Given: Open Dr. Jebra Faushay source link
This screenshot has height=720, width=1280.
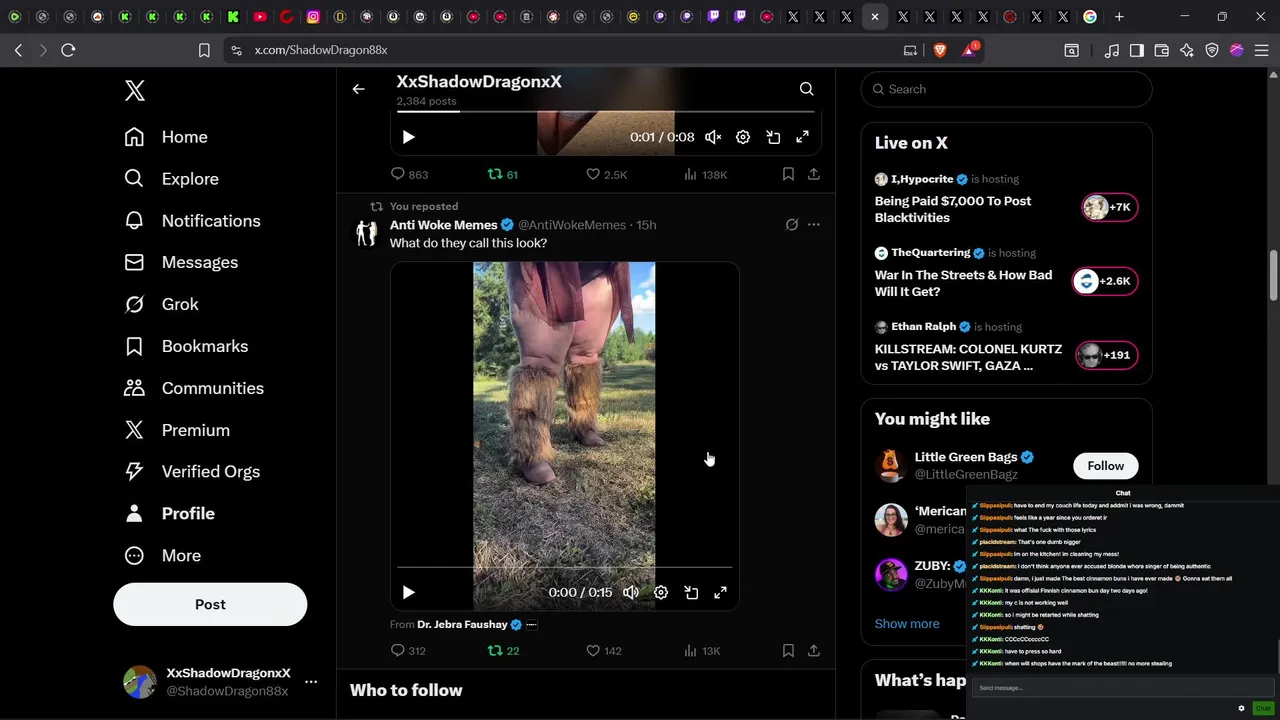Looking at the screenshot, I should 462,624.
